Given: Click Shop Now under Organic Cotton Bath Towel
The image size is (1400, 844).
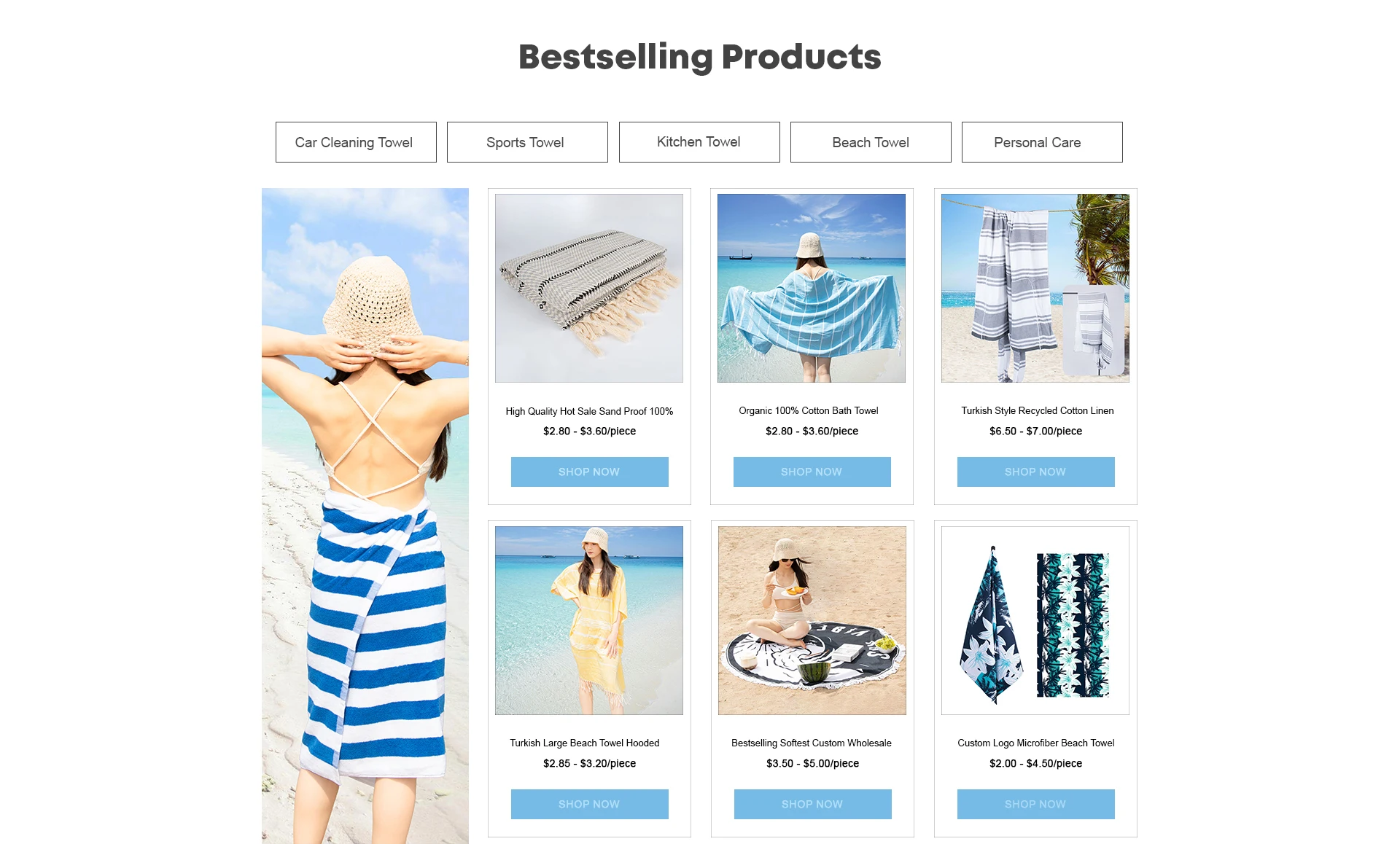Looking at the screenshot, I should pos(812,472).
